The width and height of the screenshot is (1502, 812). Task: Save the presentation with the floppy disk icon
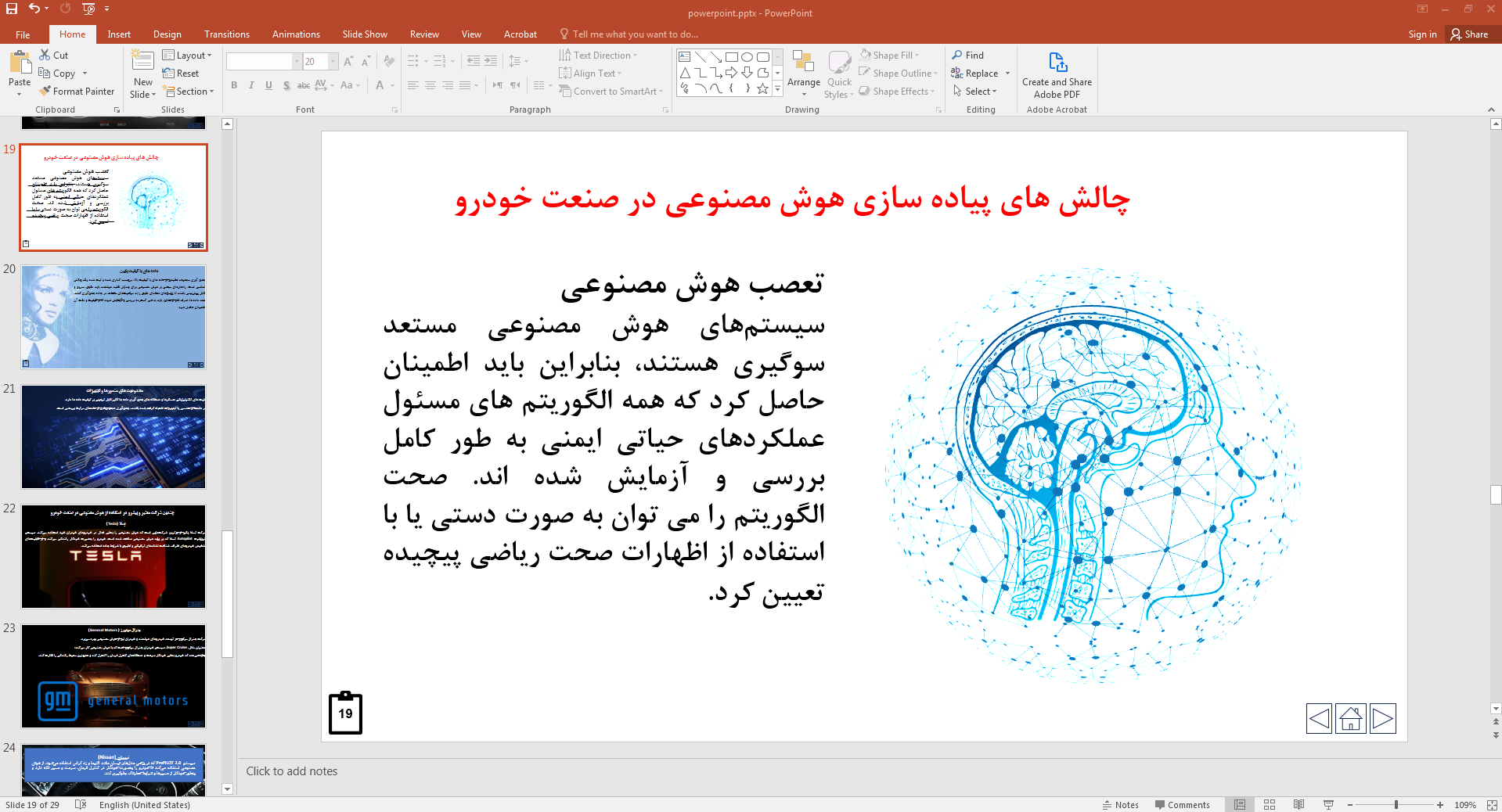[x=12, y=9]
